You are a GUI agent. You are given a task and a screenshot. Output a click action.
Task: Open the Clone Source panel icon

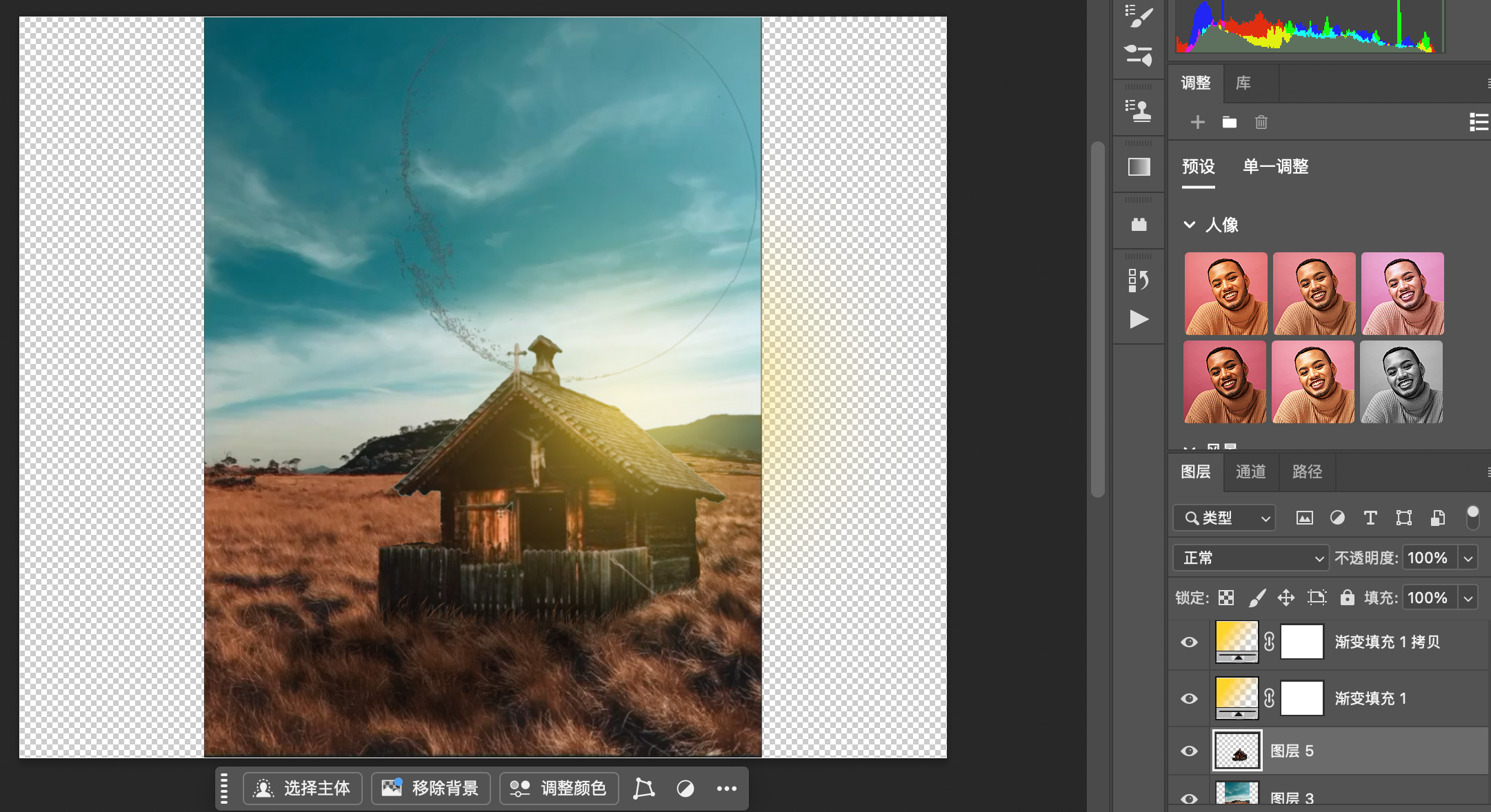pyautogui.click(x=1139, y=110)
